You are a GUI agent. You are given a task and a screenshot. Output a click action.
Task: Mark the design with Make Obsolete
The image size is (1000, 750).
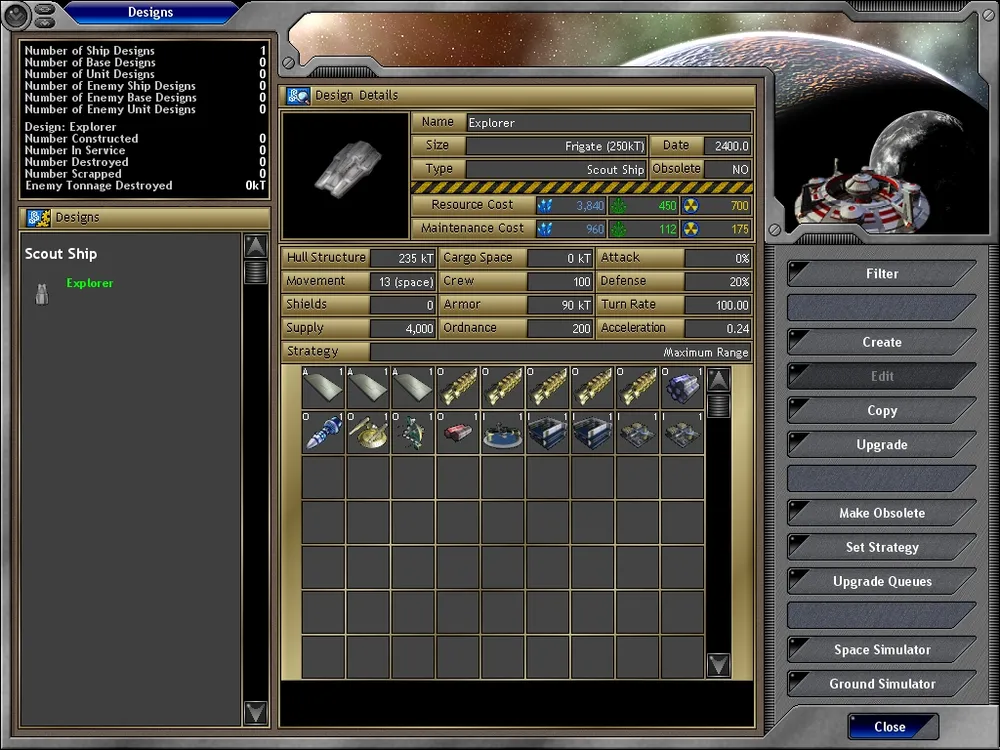point(881,513)
